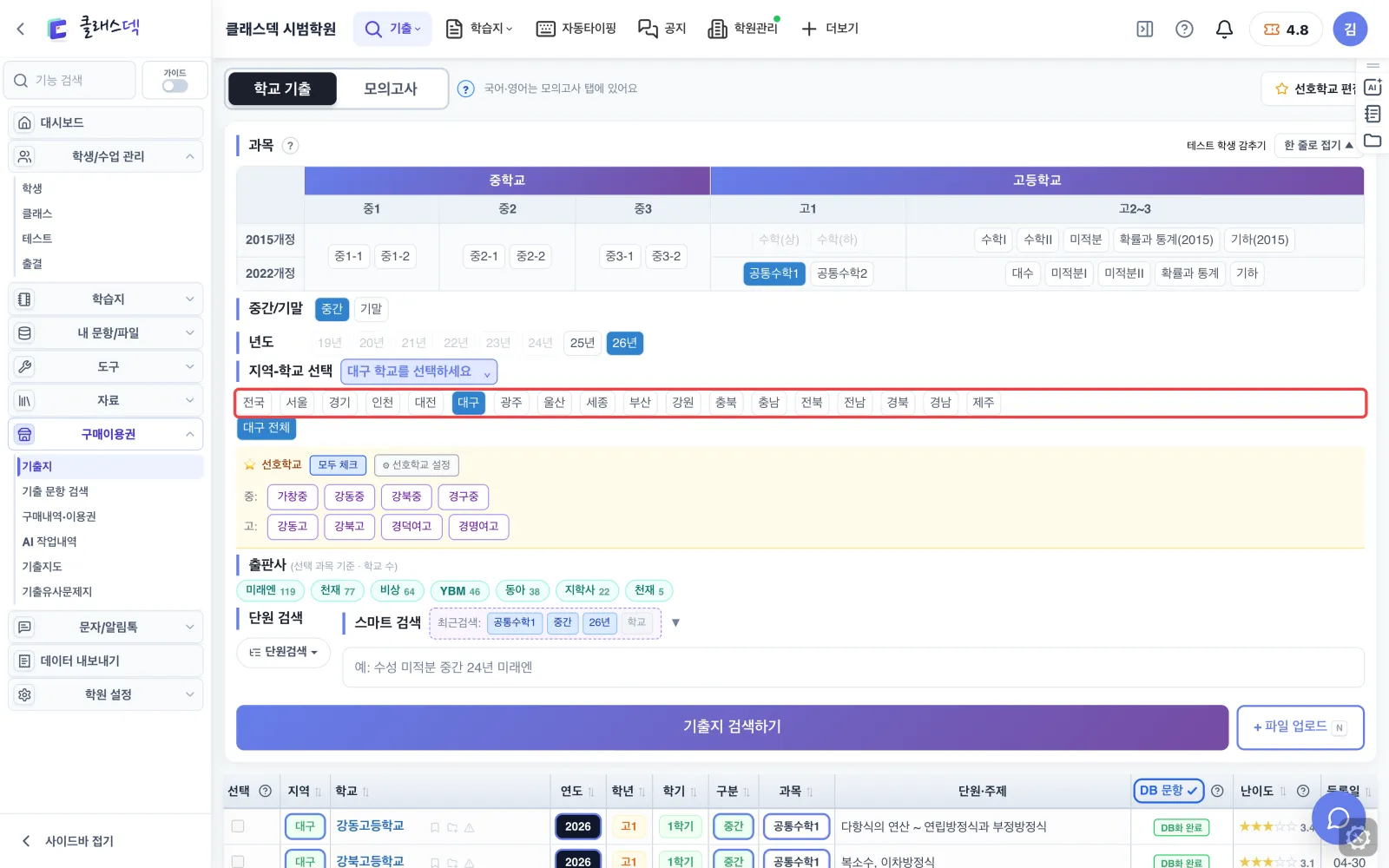The image size is (1389, 868).
Task: Click the help icon next to DB 문항
Action: (1217, 791)
